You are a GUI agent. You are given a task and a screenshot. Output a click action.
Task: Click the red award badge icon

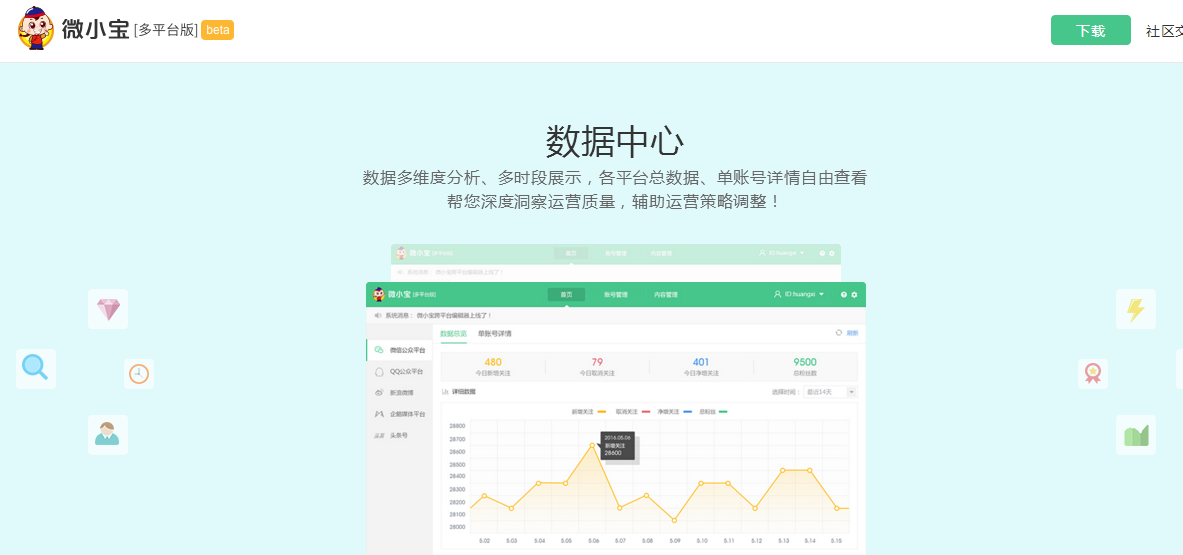1092,374
